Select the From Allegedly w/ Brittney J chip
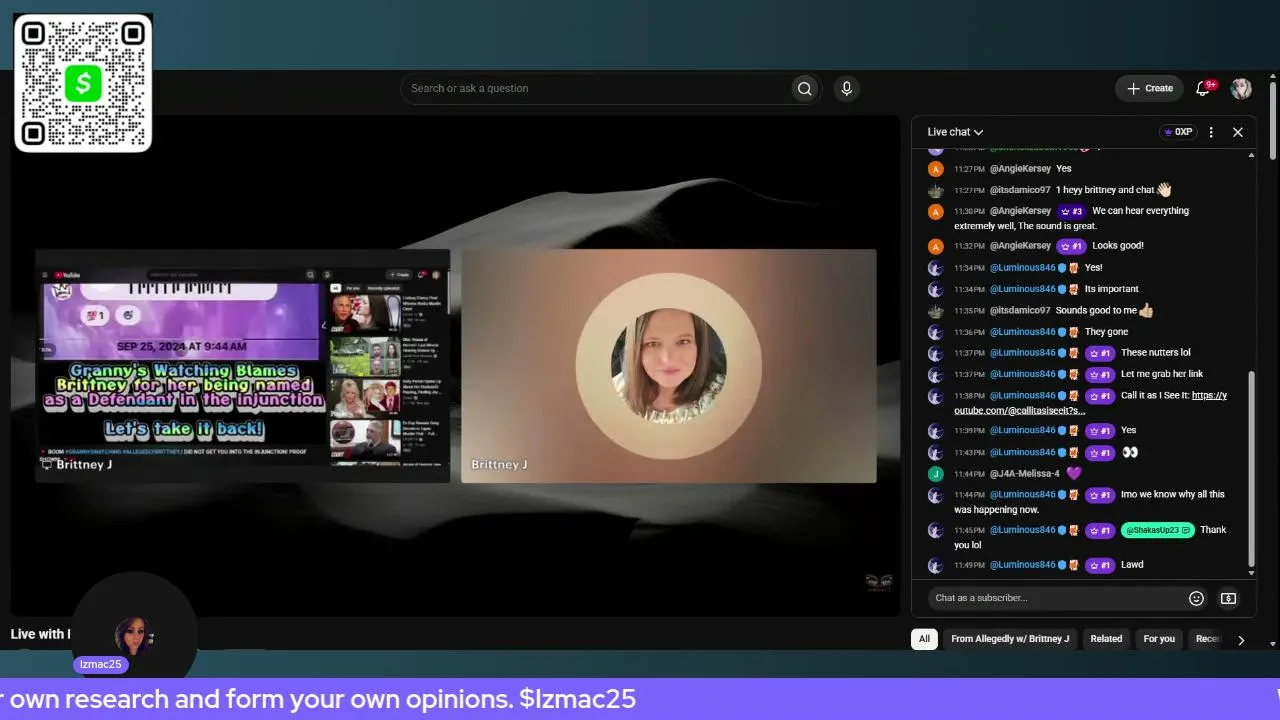The height and width of the screenshot is (720, 1280). 1010,639
